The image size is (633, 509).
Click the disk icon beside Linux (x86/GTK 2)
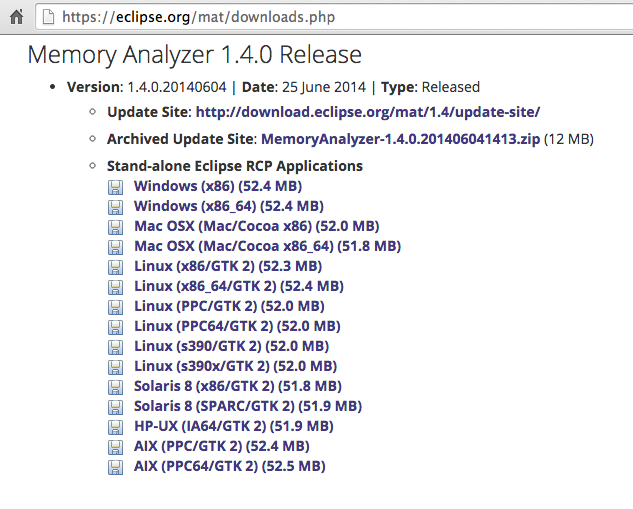tap(116, 267)
